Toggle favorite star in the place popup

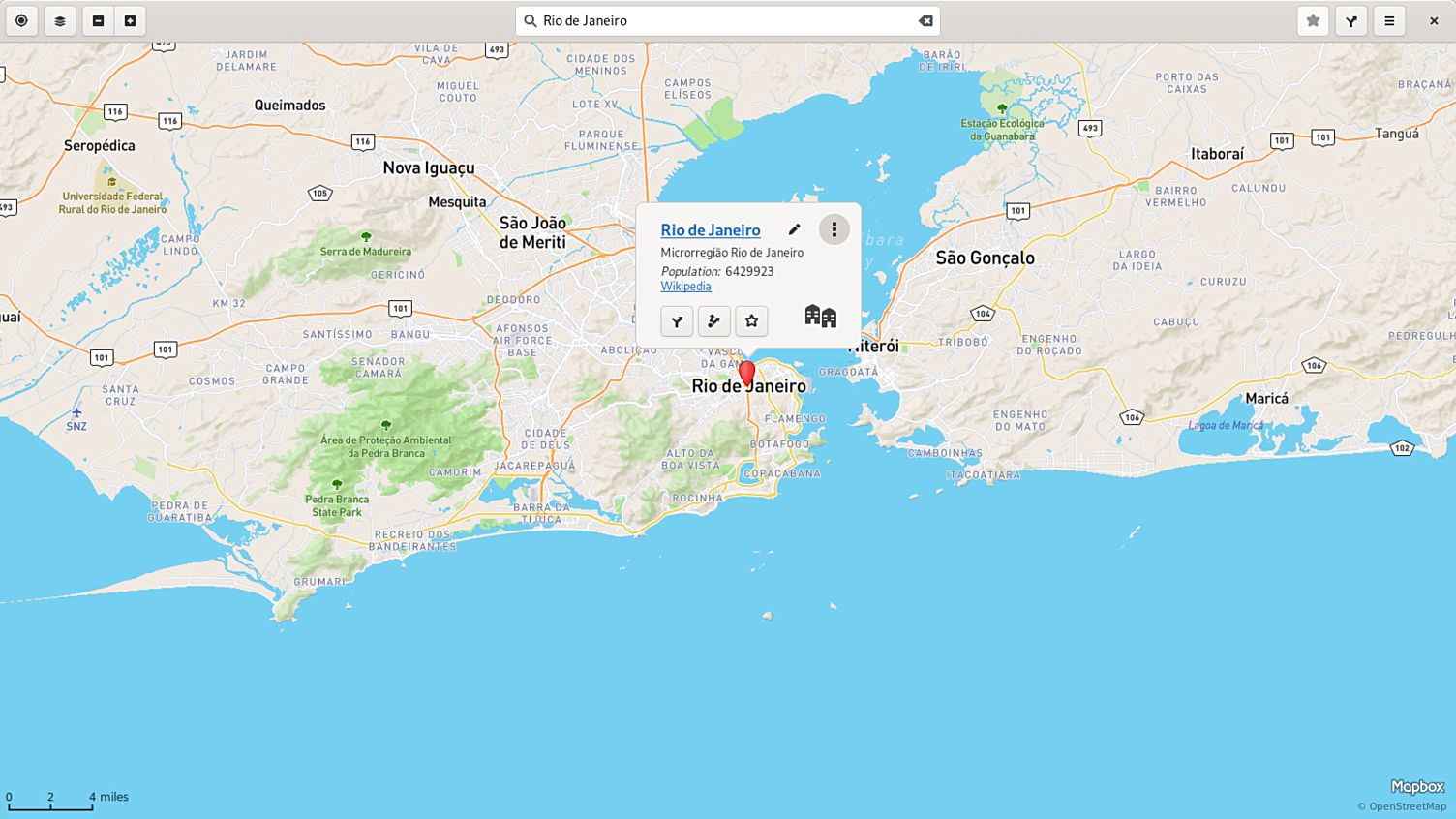point(751,321)
